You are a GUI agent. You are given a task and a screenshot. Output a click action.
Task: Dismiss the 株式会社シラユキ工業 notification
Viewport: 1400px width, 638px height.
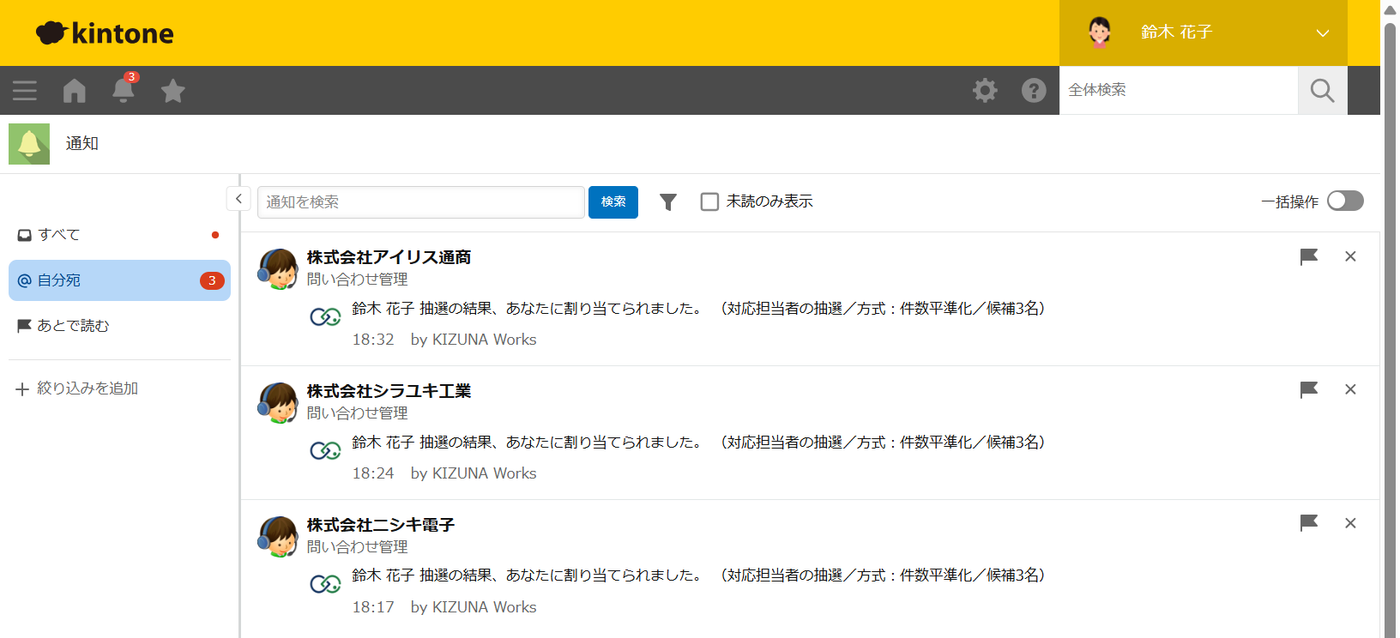(x=1350, y=390)
